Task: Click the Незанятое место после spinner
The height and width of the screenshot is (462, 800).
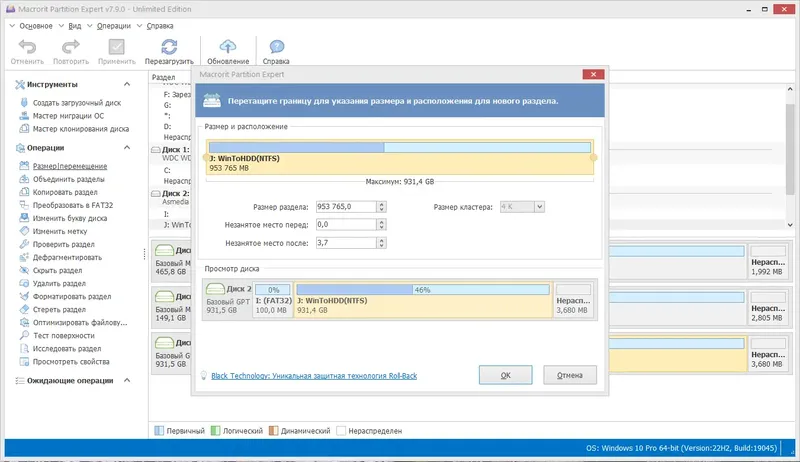Action: (381, 243)
